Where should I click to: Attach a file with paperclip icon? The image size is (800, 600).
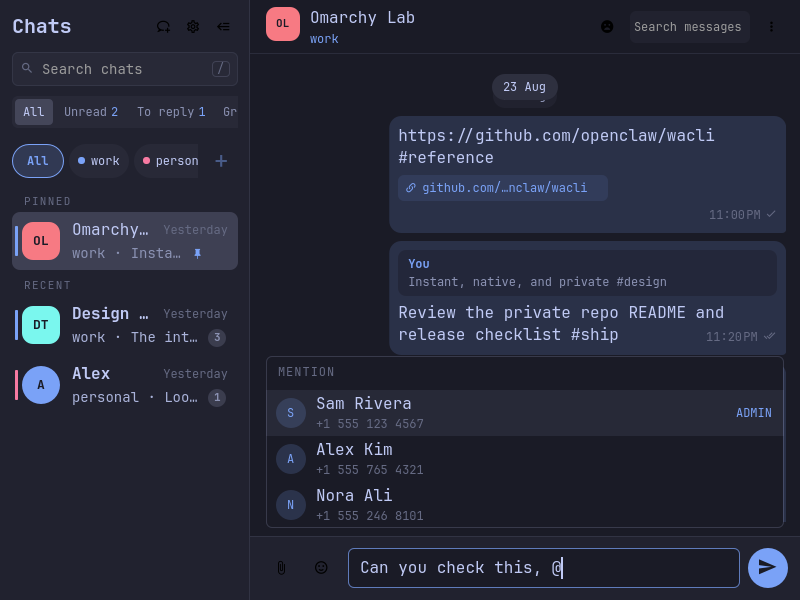281,567
